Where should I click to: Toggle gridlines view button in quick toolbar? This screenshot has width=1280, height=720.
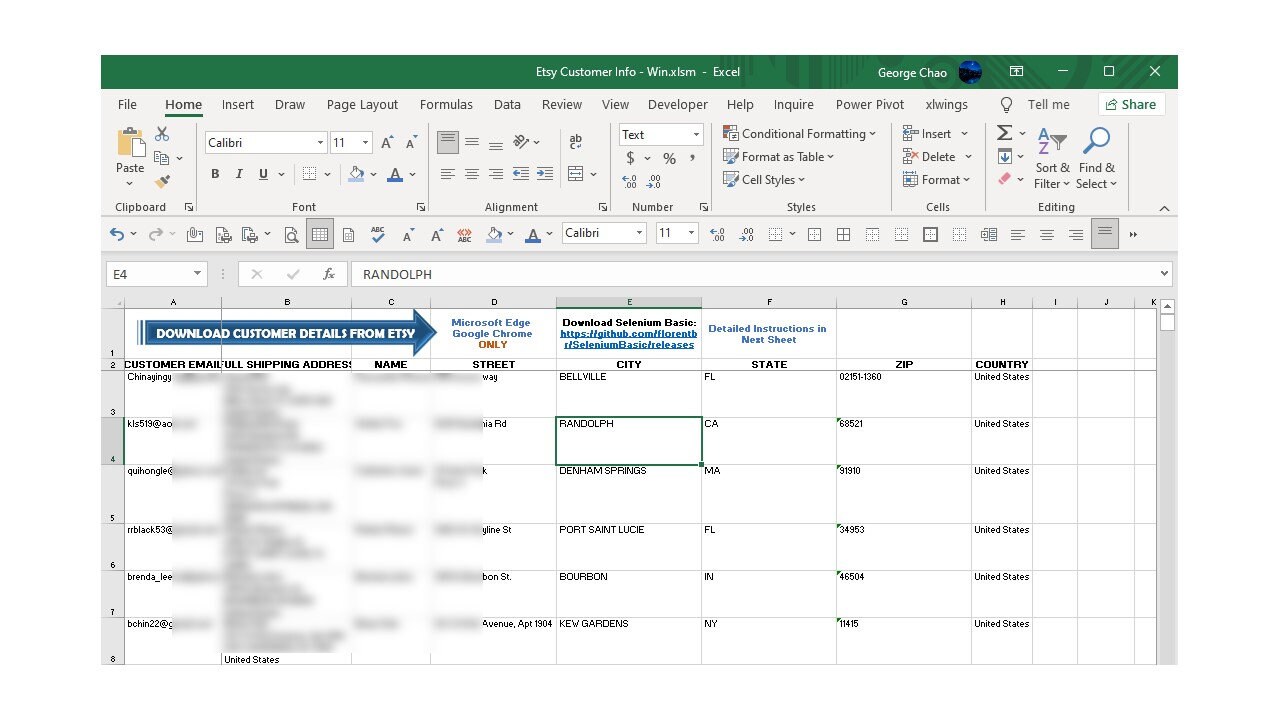[x=320, y=235]
